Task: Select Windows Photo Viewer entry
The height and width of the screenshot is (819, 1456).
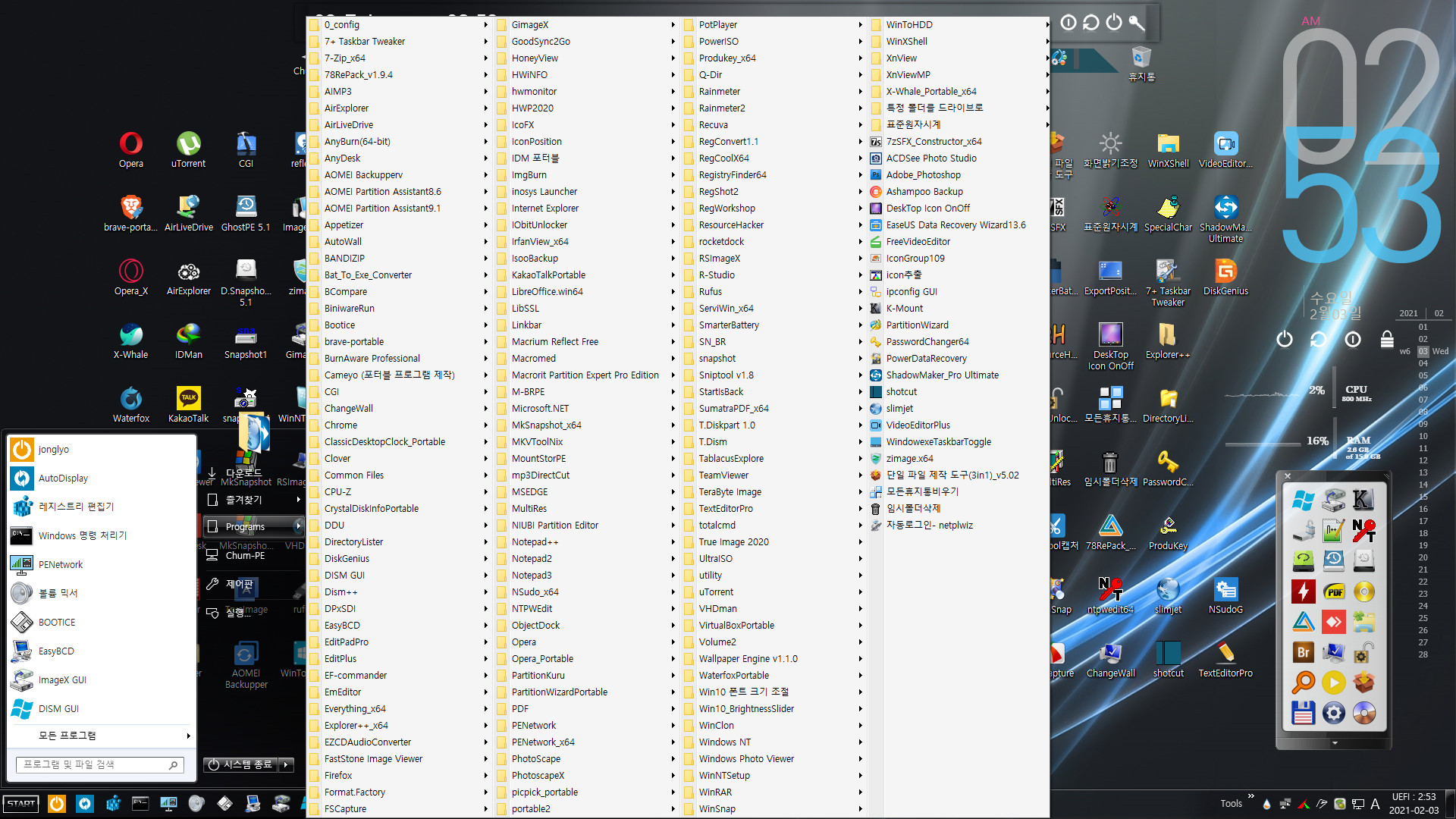Action: pos(772,758)
